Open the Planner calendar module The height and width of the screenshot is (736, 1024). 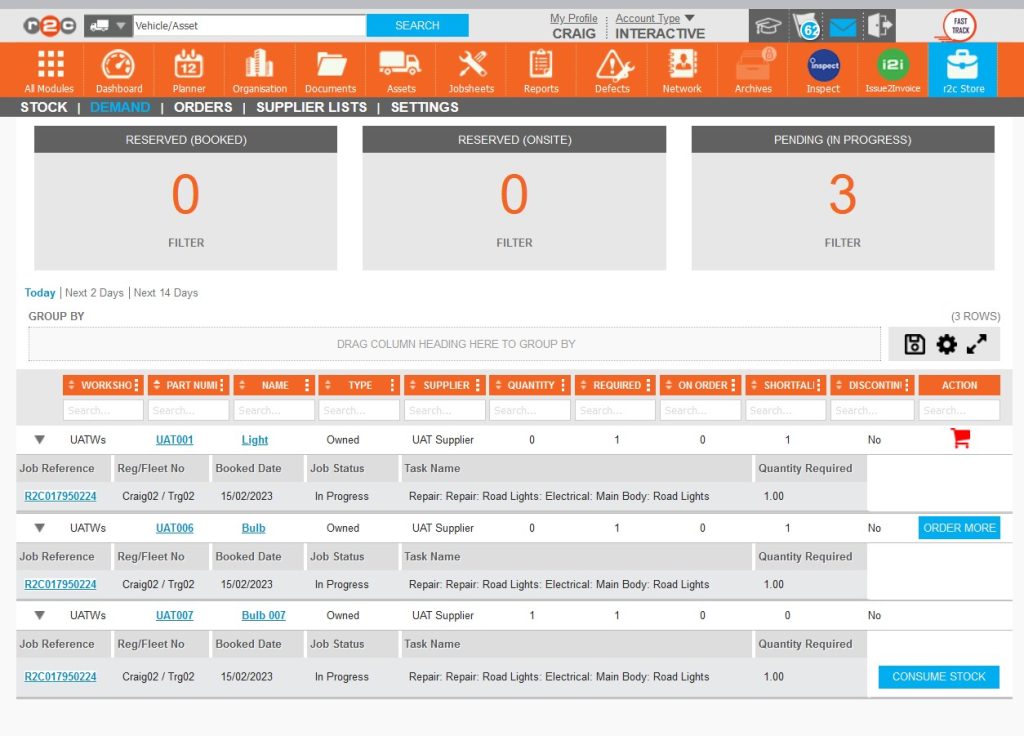[189, 70]
